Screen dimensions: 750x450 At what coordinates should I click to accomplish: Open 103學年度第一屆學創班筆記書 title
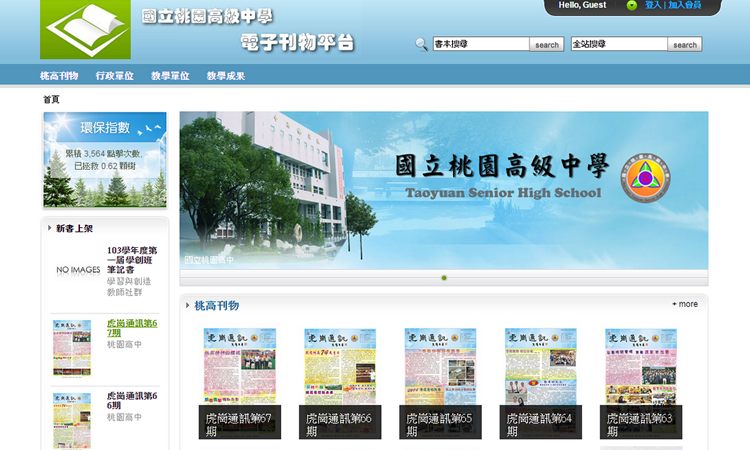click(x=132, y=260)
